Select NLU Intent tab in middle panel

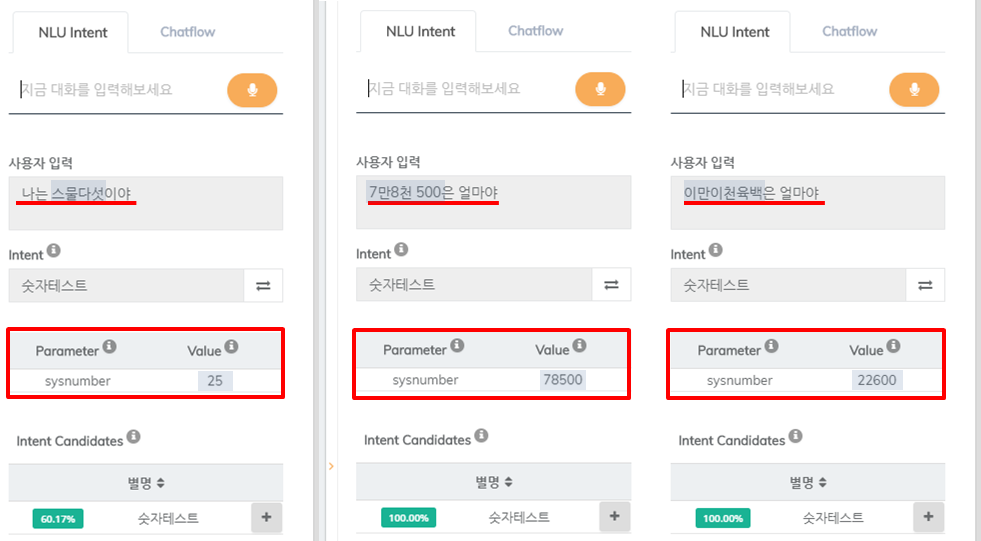(420, 31)
